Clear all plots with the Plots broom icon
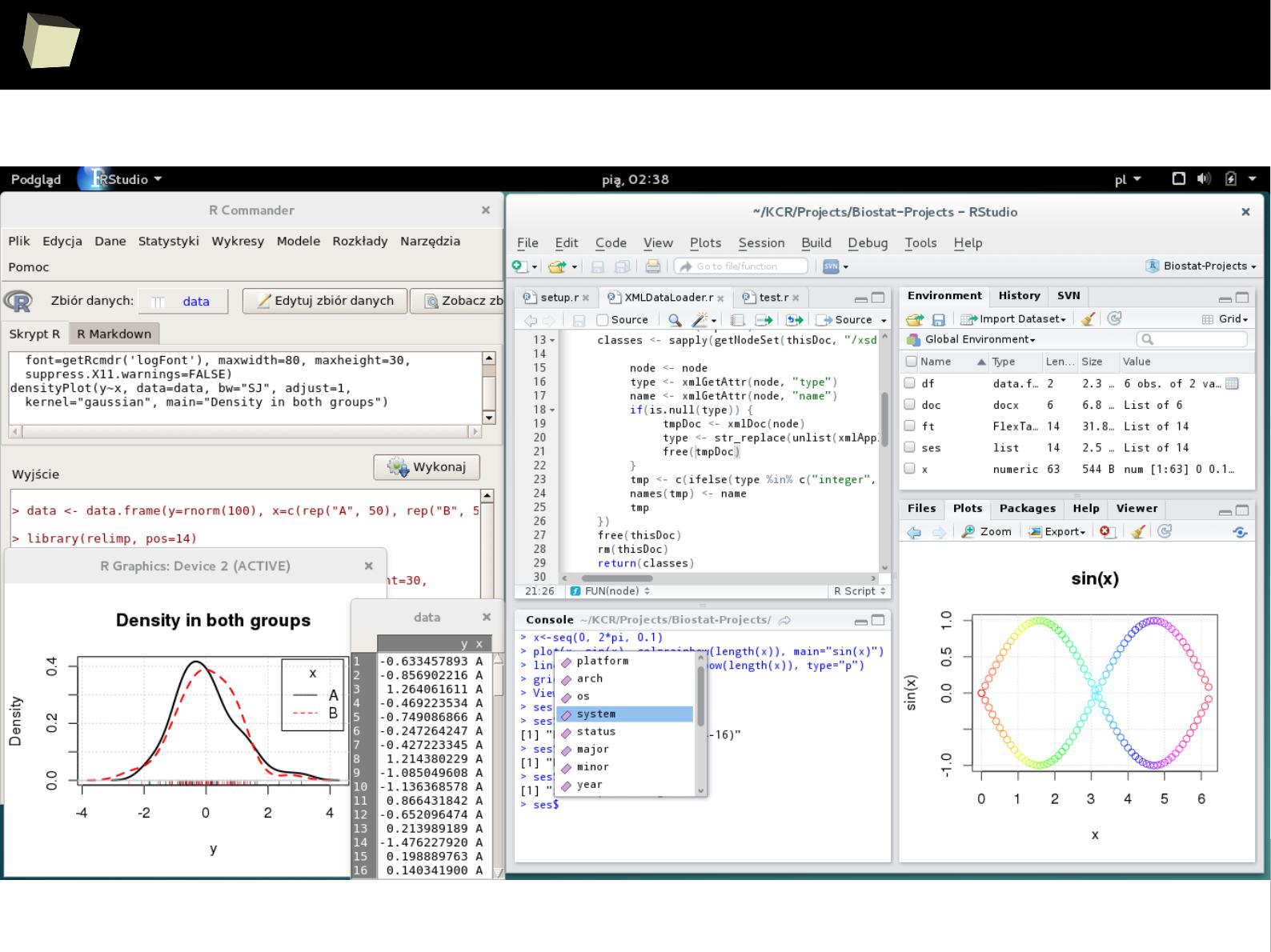This screenshot has width=1271, height=952. click(1138, 531)
